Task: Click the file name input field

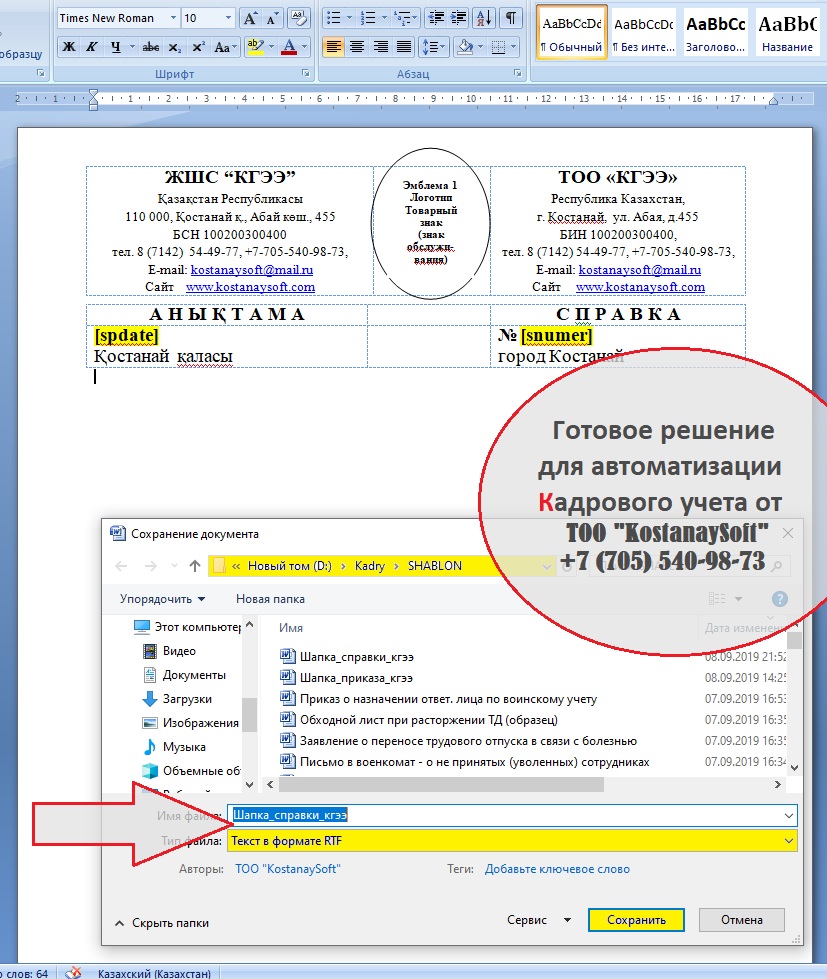Action: pyautogui.click(x=511, y=815)
